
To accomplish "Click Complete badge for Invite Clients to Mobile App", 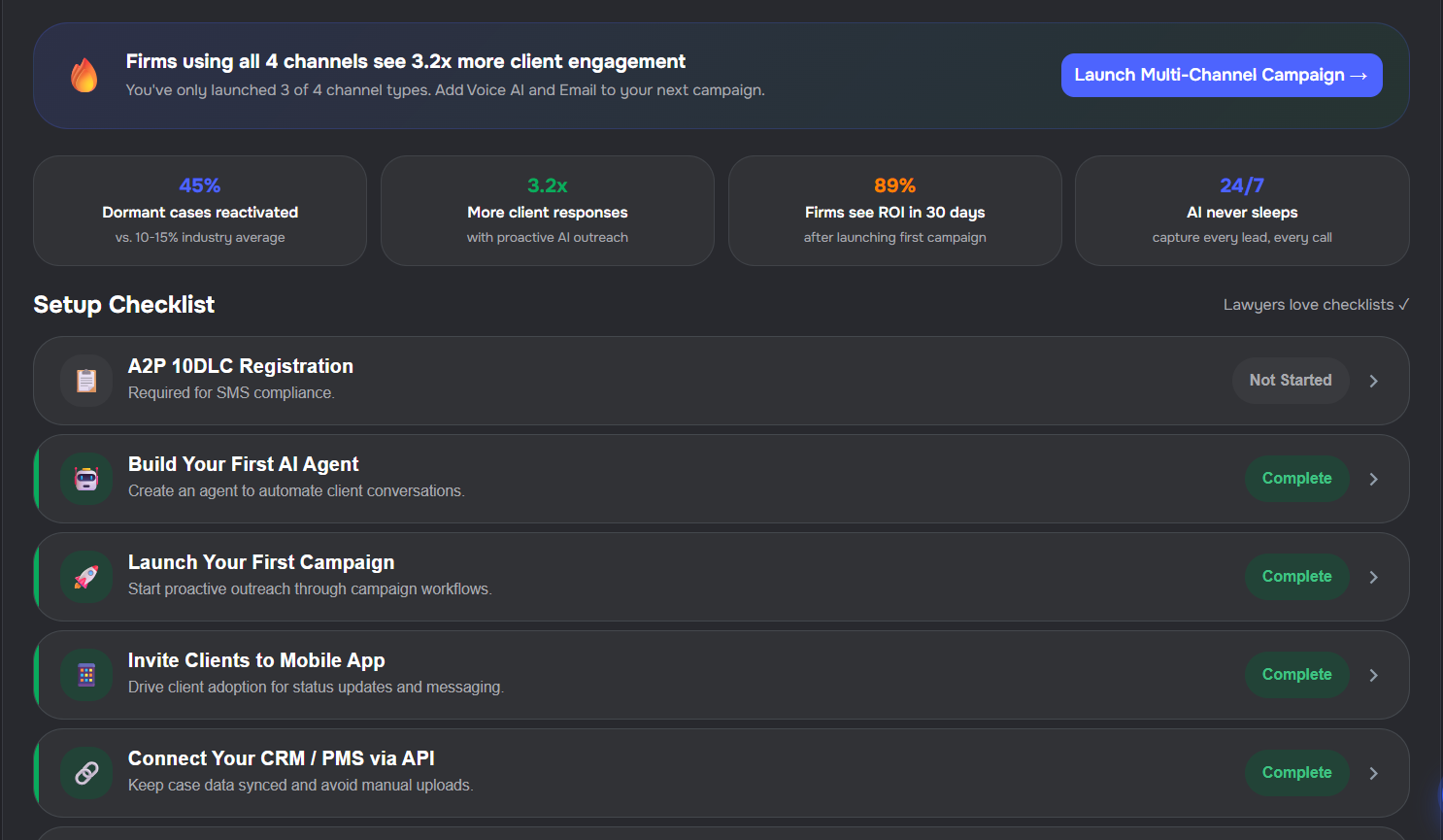I will 1296,675.
